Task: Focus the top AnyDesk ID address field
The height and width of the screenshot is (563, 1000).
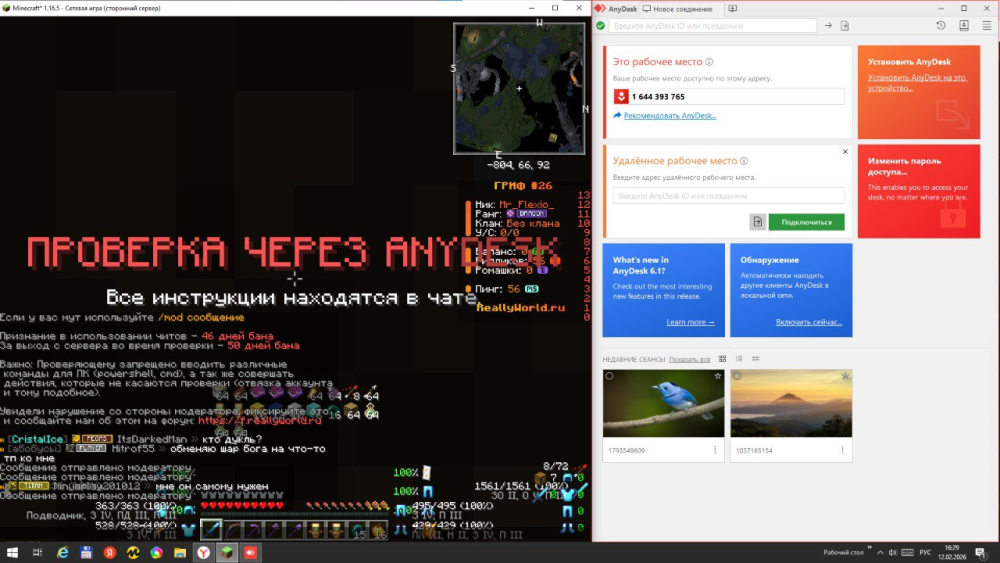Action: (712, 26)
